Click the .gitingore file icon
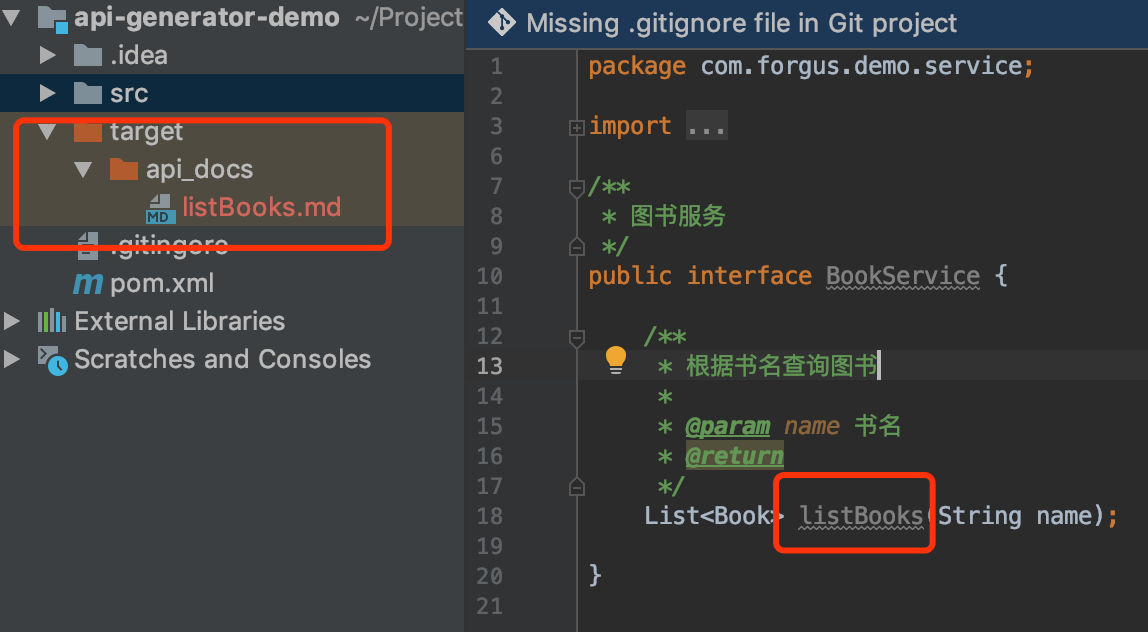This screenshot has height=632, width=1148. (88, 246)
